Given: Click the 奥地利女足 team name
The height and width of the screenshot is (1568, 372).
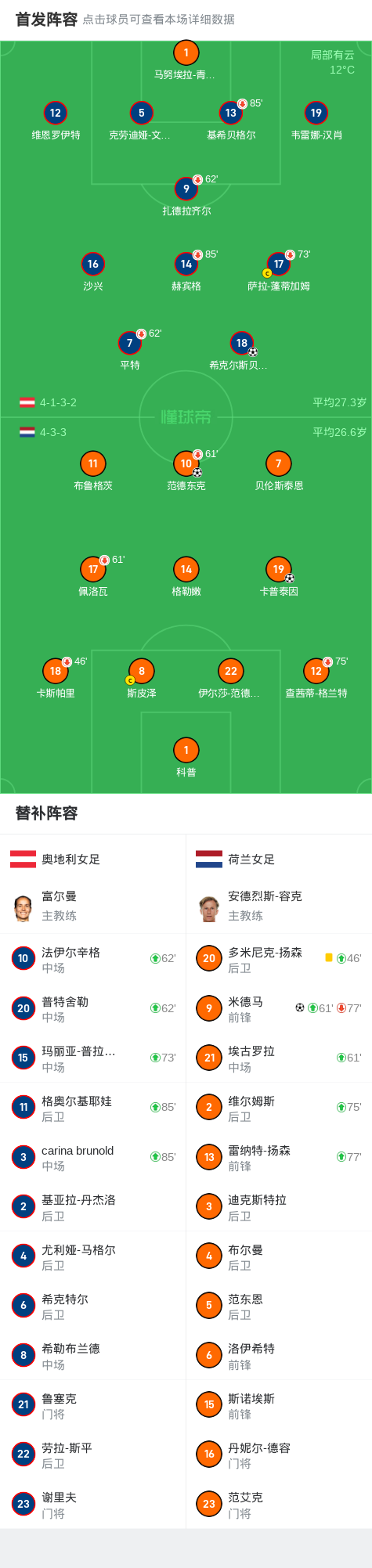Looking at the screenshot, I should [71, 860].
